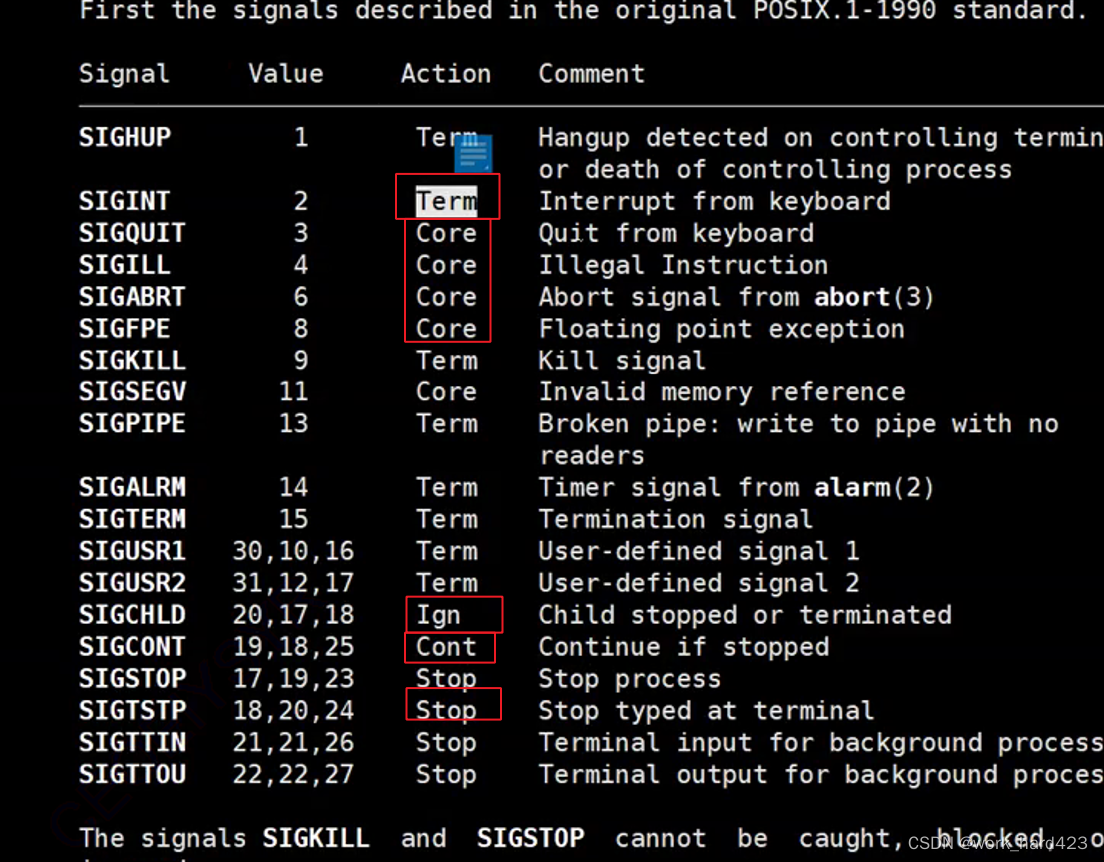The image size is (1104, 862).
Task: Click the 'Interrupt from keyboard' comment
Action: (715, 202)
